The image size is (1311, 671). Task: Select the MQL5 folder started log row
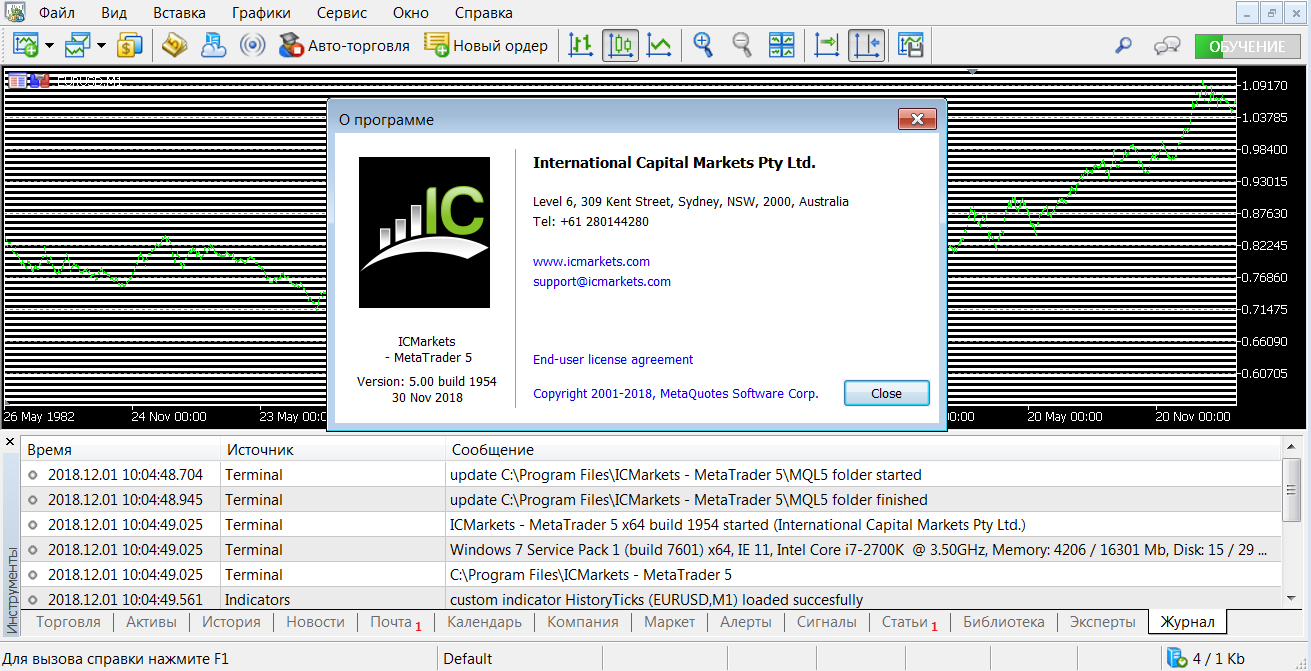[x=651, y=475]
